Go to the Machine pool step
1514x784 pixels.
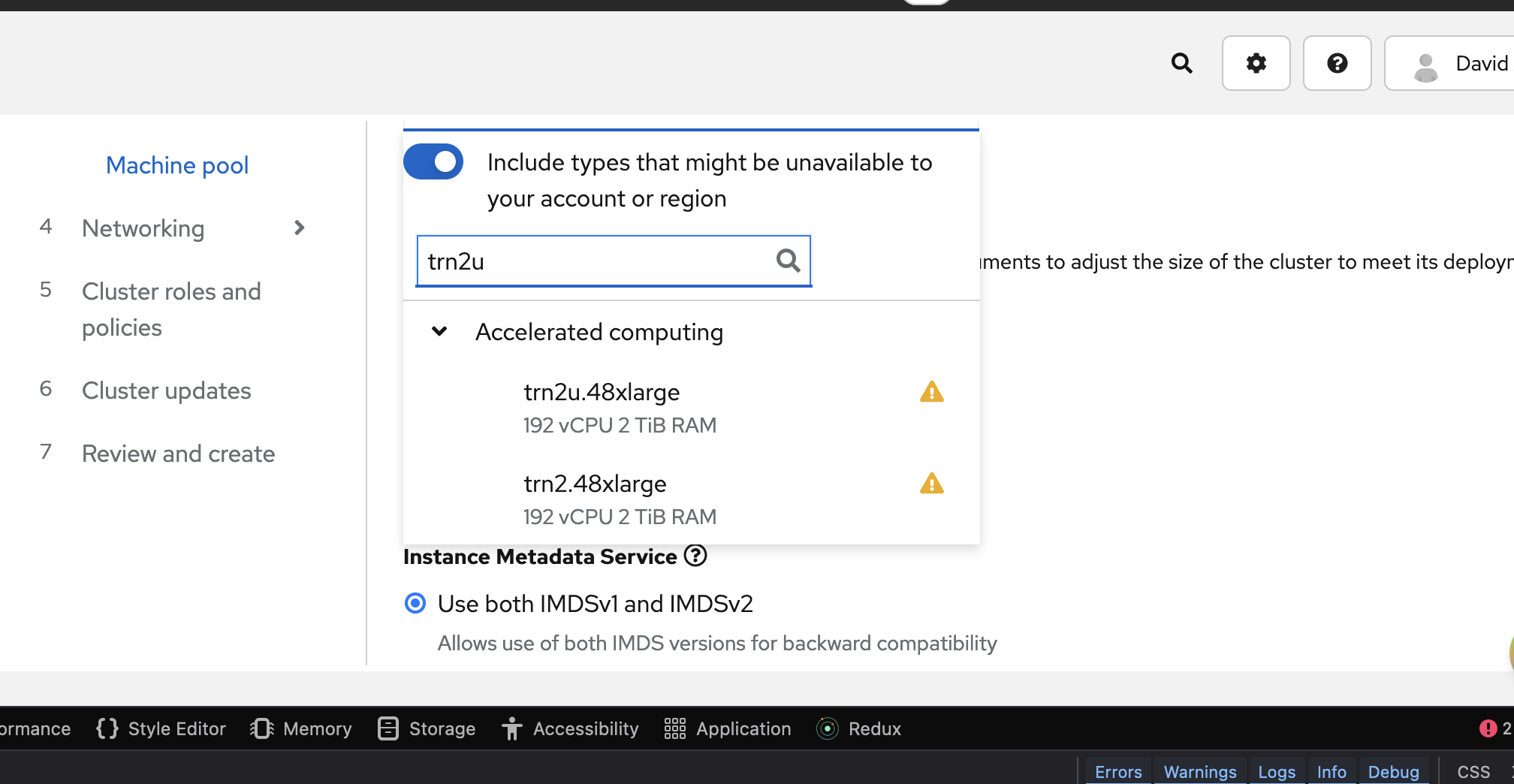click(x=177, y=165)
